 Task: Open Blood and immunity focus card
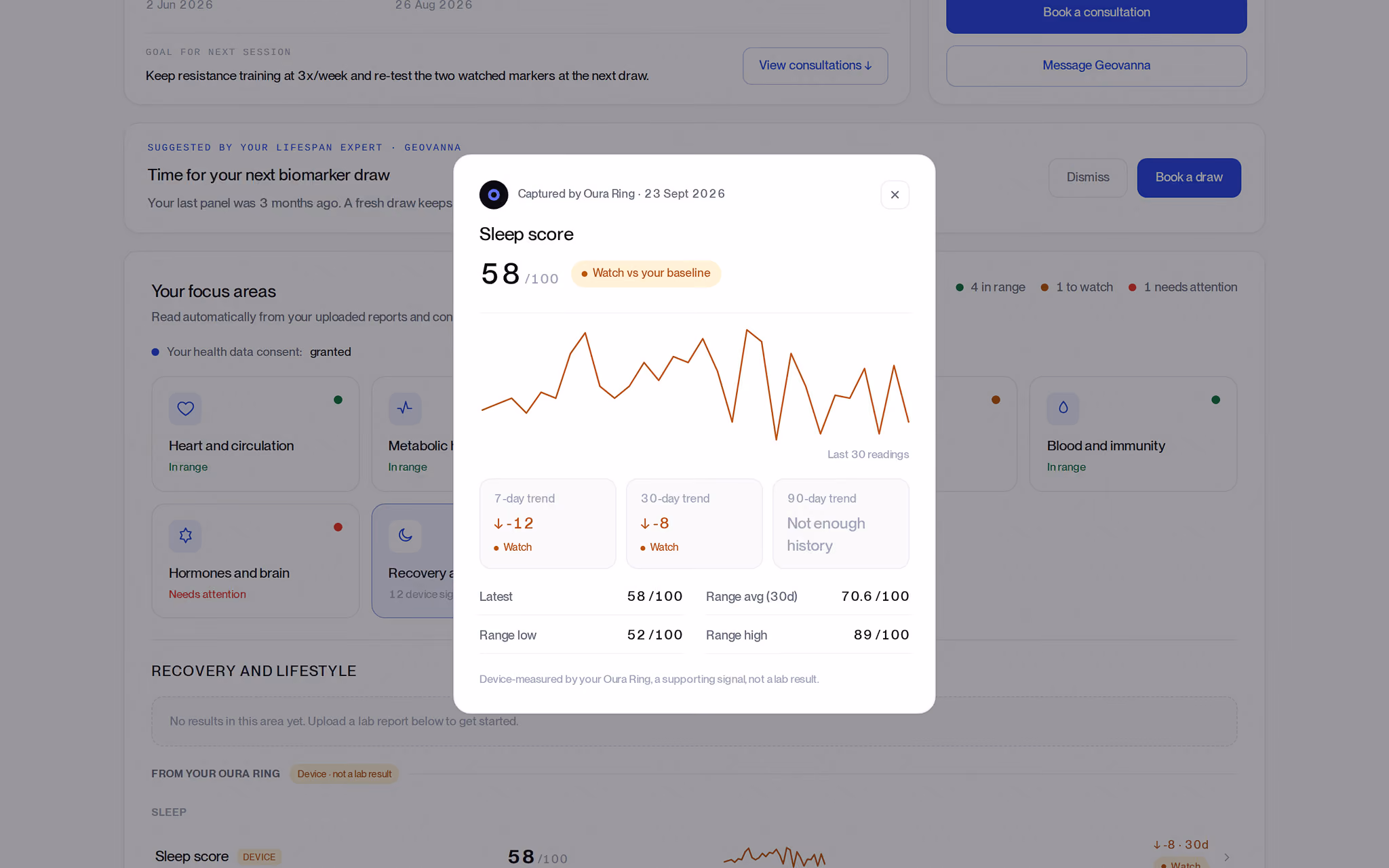[x=1133, y=434]
